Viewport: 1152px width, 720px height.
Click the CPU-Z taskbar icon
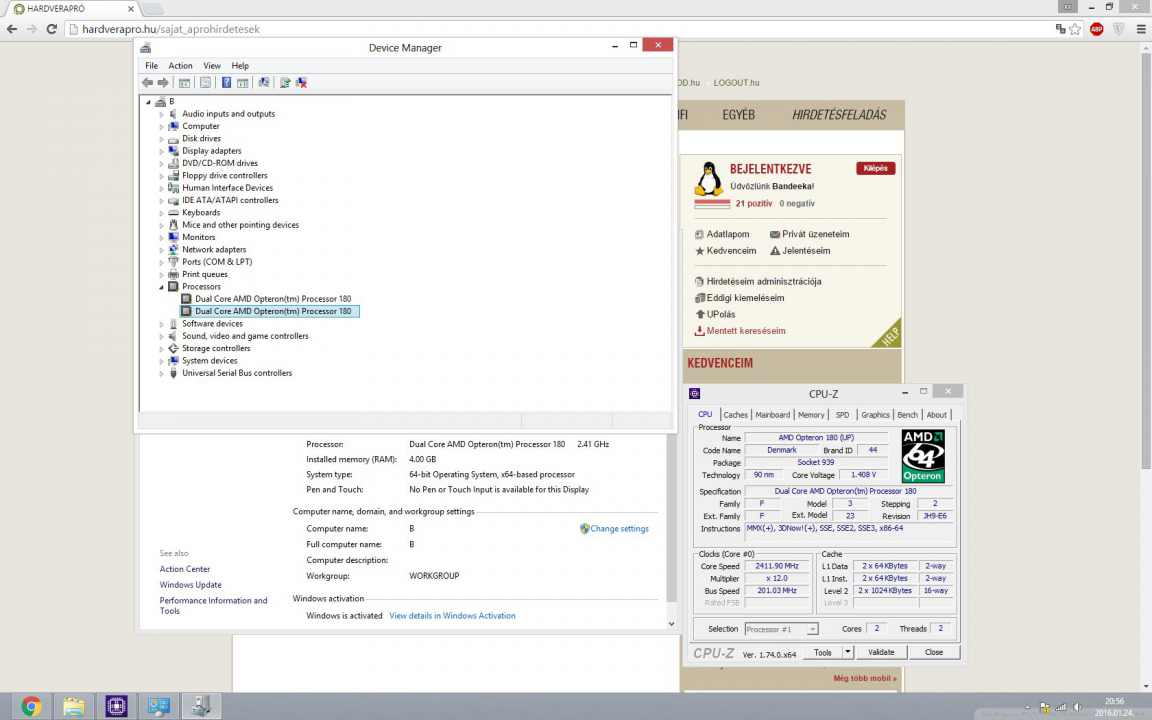(x=116, y=707)
